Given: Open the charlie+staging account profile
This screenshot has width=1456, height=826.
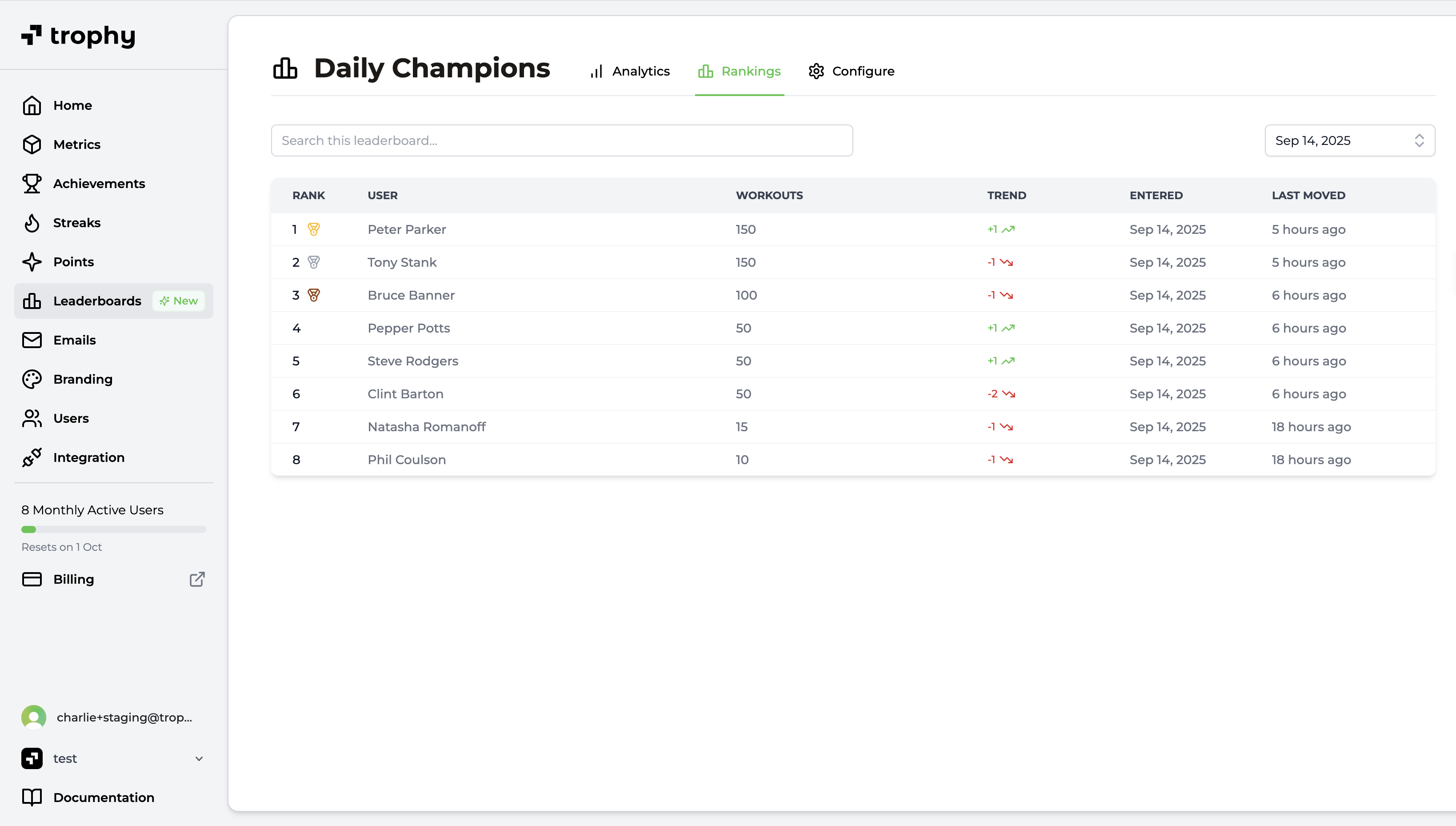Looking at the screenshot, I should [x=108, y=718].
